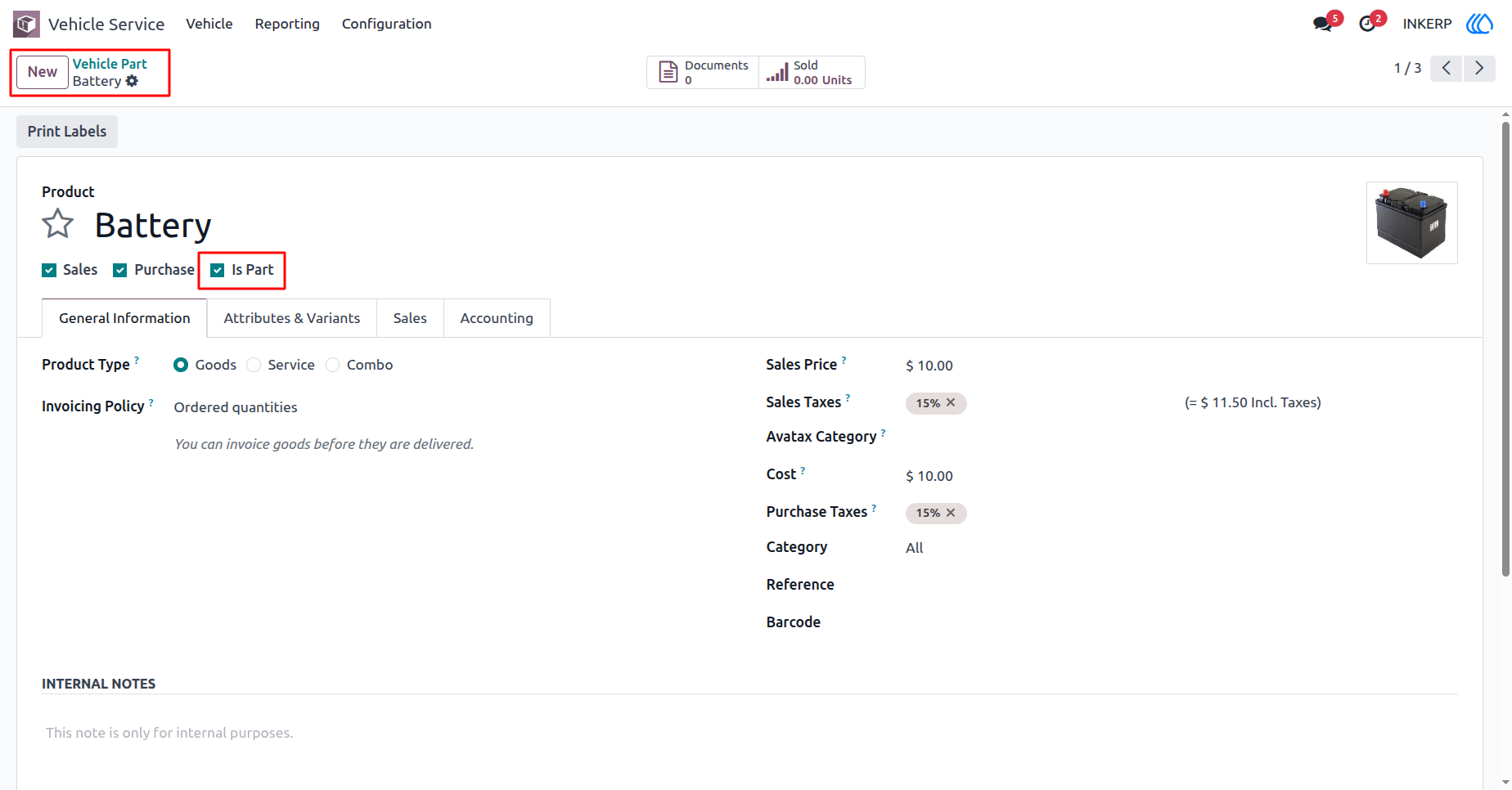
Task: Open the Vehicle Service app icon
Action: (26, 24)
